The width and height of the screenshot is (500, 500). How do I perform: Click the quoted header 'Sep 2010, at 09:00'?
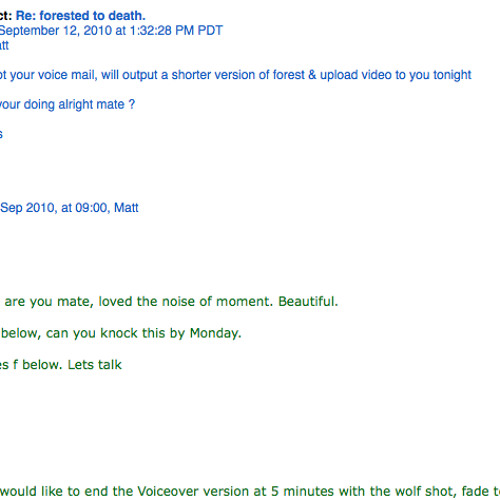(54, 208)
